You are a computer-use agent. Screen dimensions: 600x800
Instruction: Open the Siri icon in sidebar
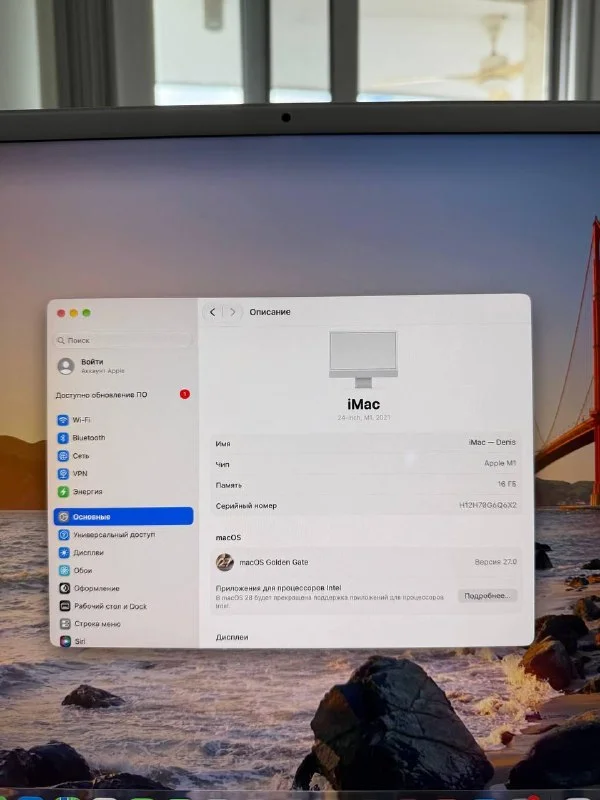(65, 641)
